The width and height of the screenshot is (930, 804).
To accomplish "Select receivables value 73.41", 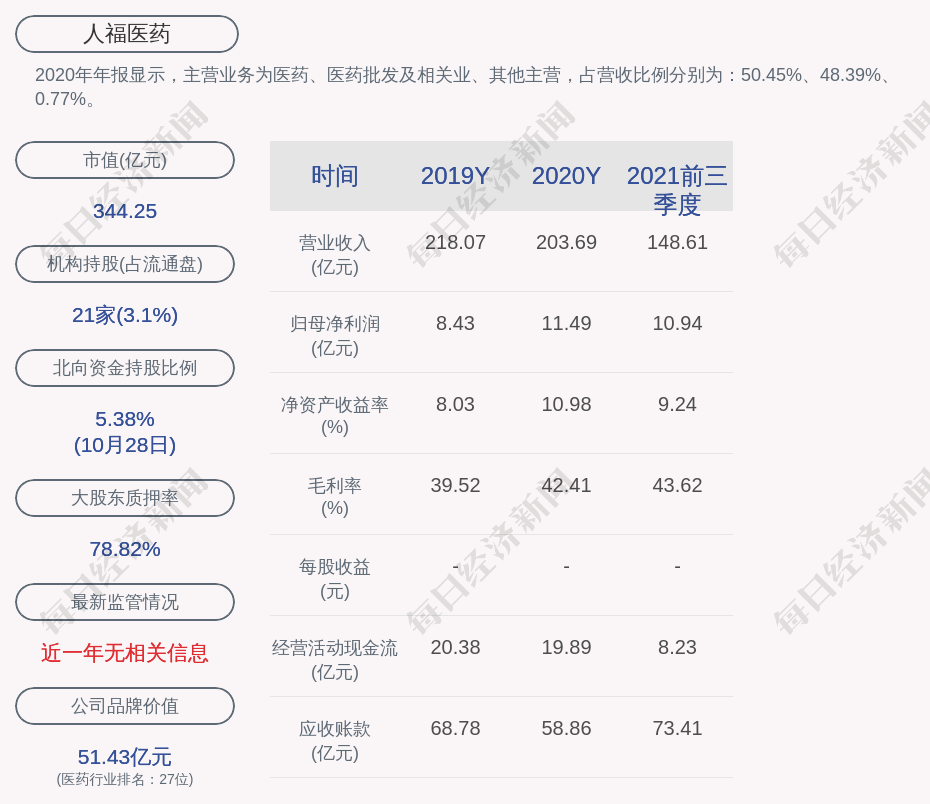I will (677, 729).
